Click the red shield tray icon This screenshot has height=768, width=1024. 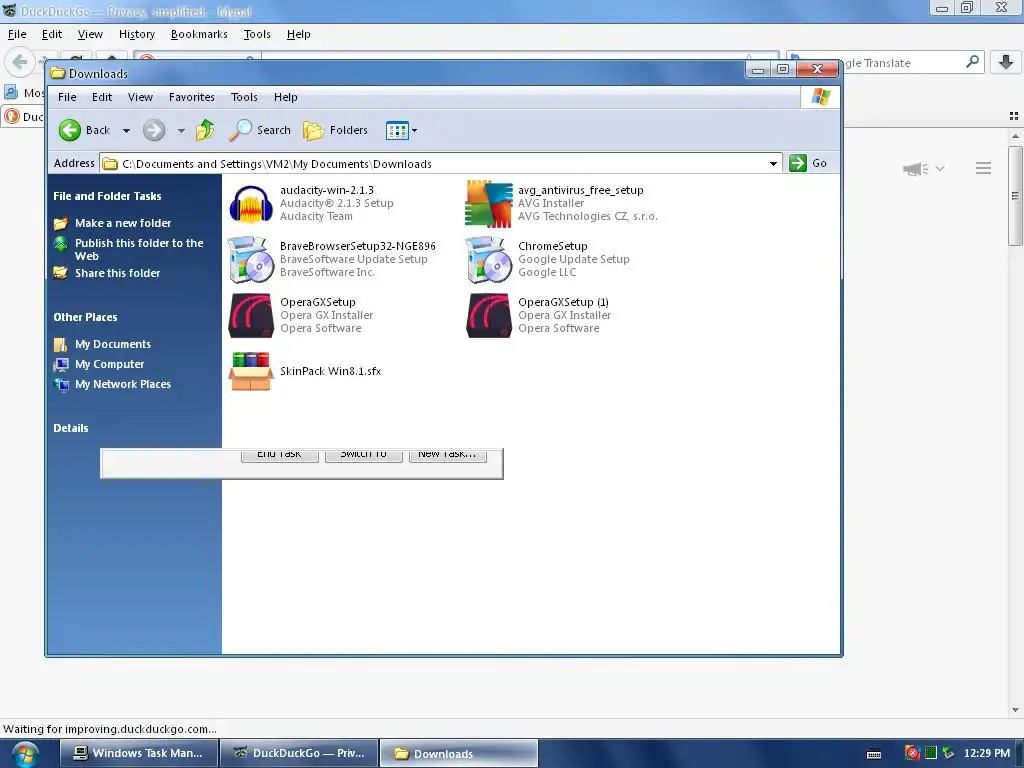912,753
